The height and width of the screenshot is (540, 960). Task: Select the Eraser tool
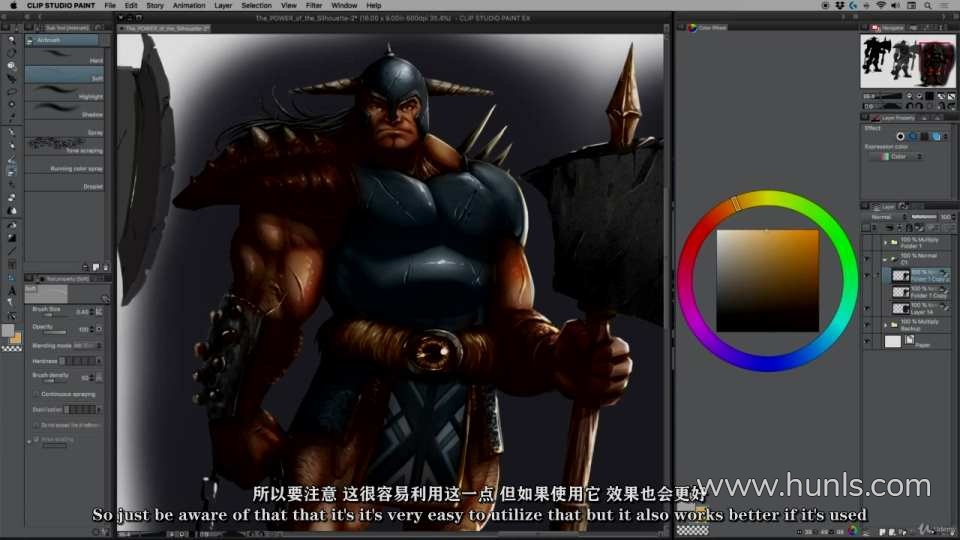pos(11,198)
